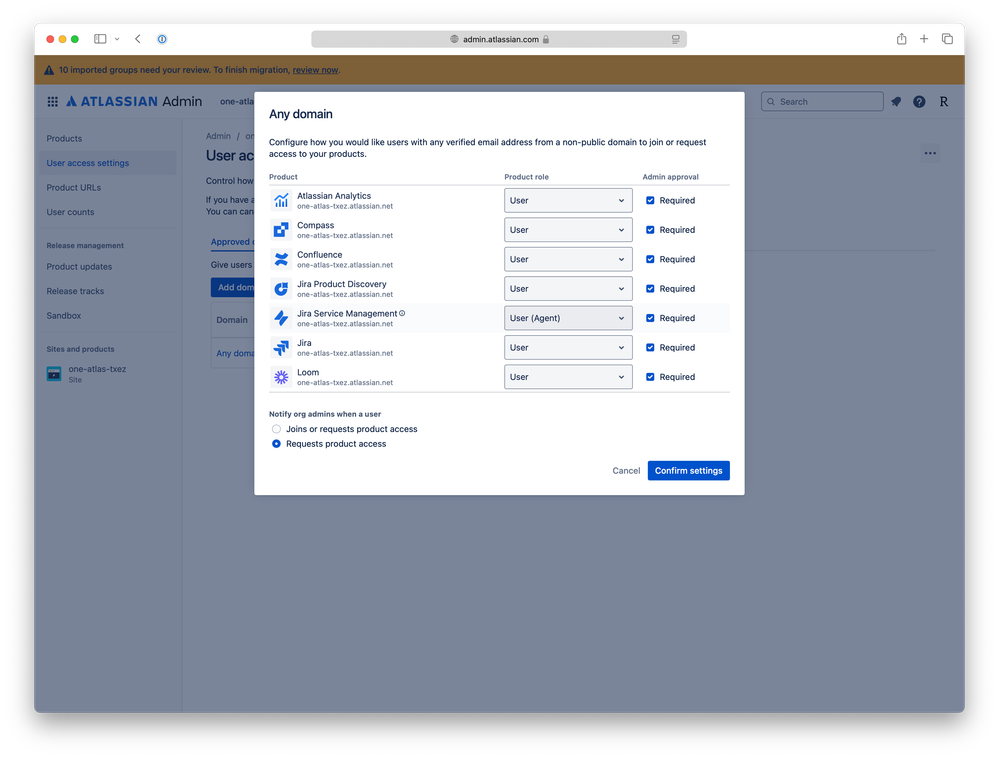Click the Jira product icon
Screen dimensions: 999x758
tap(281, 347)
